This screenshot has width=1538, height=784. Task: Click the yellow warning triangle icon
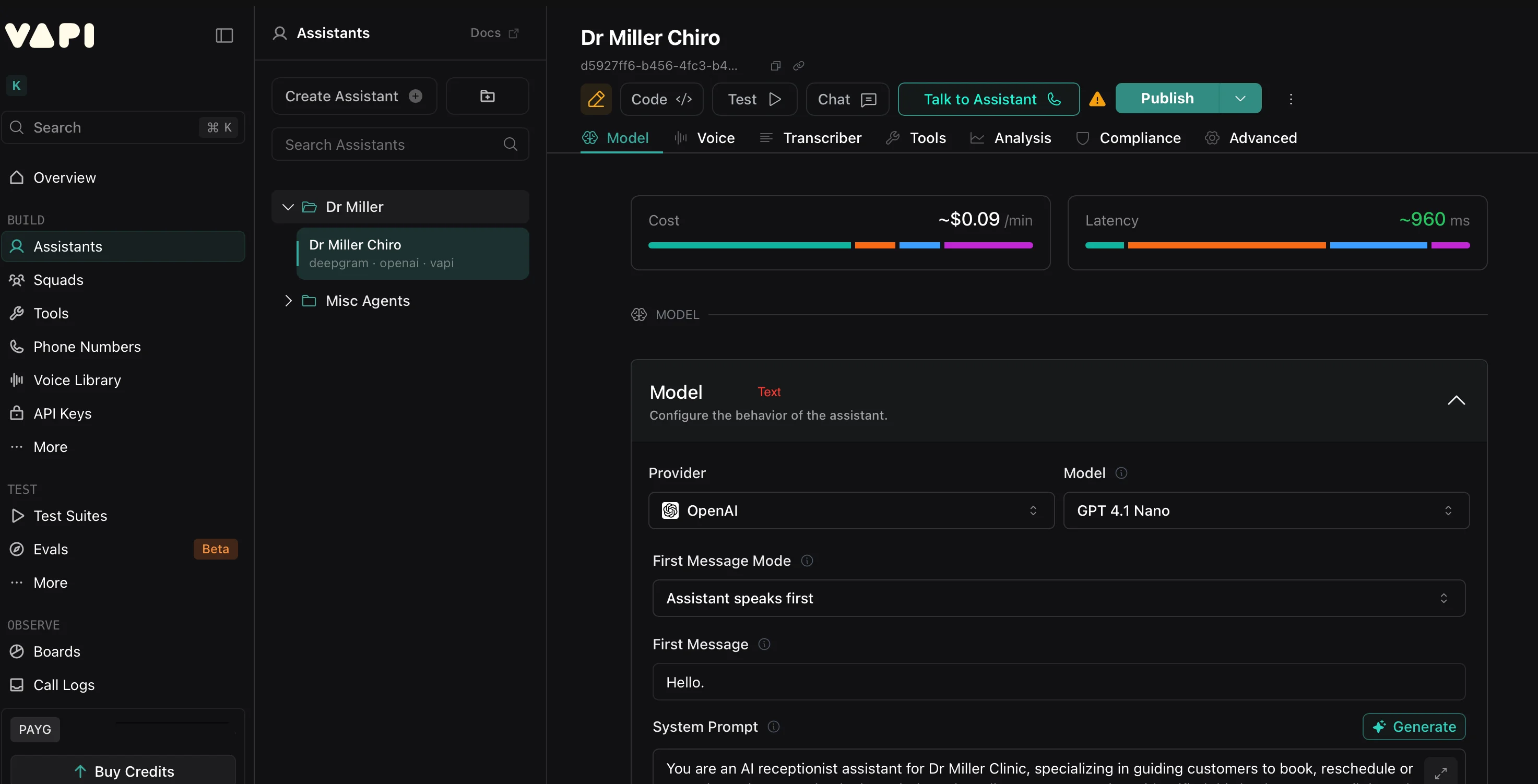(x=1097, y=99)
